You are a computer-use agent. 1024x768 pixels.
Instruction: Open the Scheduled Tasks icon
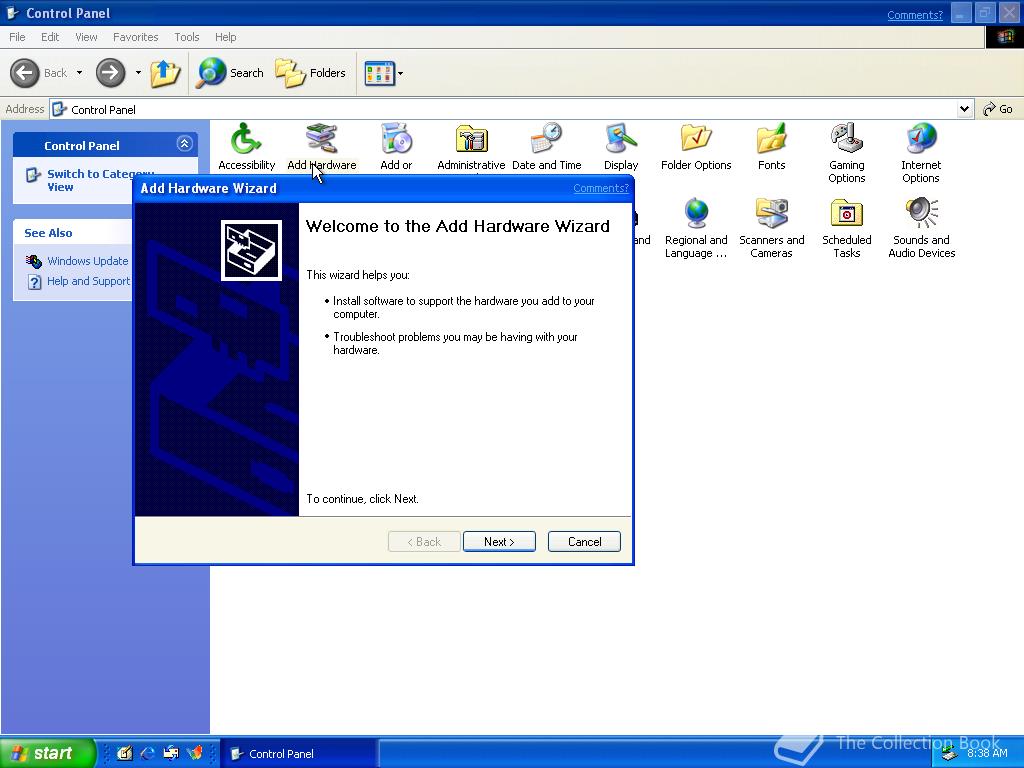point(846,229)
